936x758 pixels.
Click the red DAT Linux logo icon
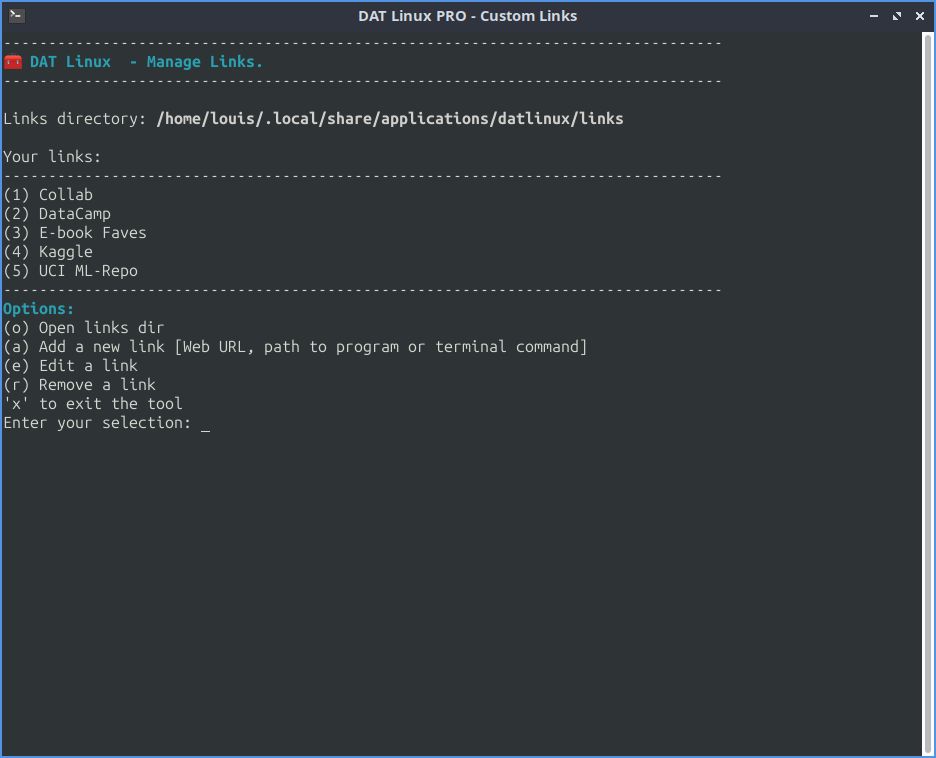coord(12,61)
